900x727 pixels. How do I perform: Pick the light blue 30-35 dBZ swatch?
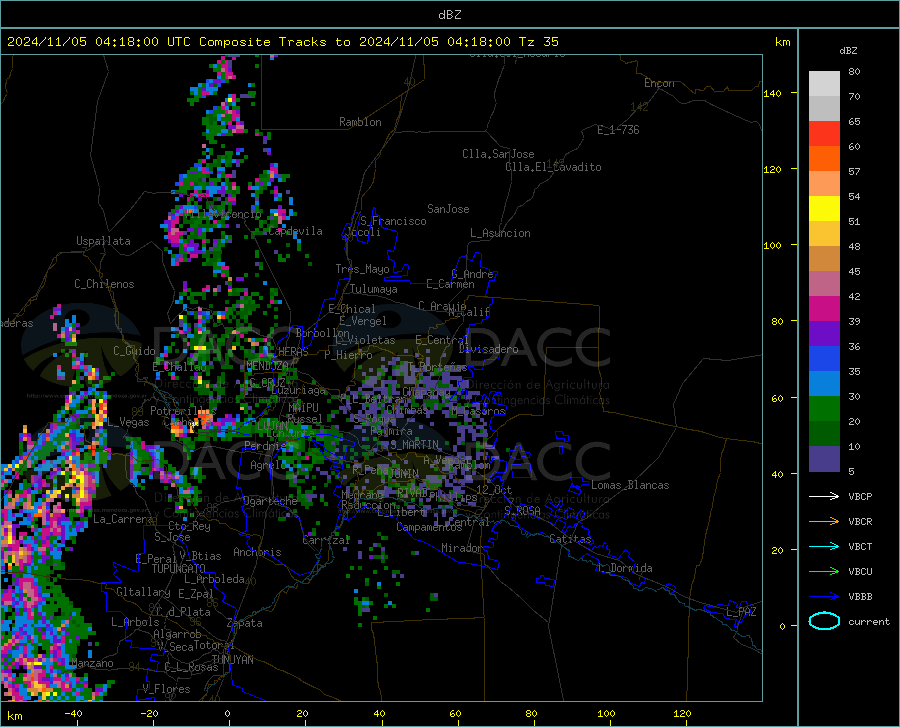point(824,384)
